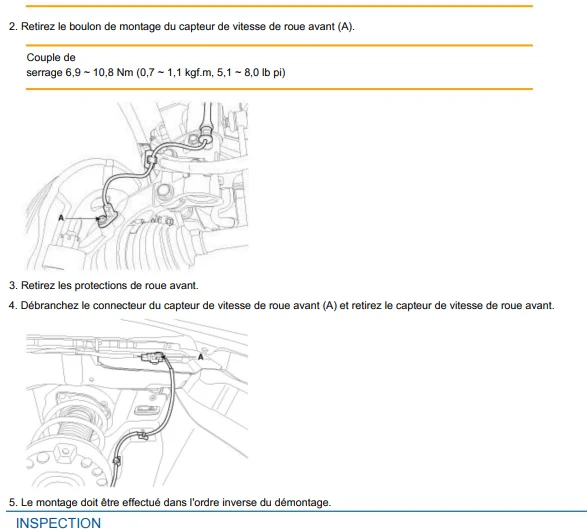Click the blue divider above INSPECTION
Screen dimensions: 587x531
click(296, 511)
